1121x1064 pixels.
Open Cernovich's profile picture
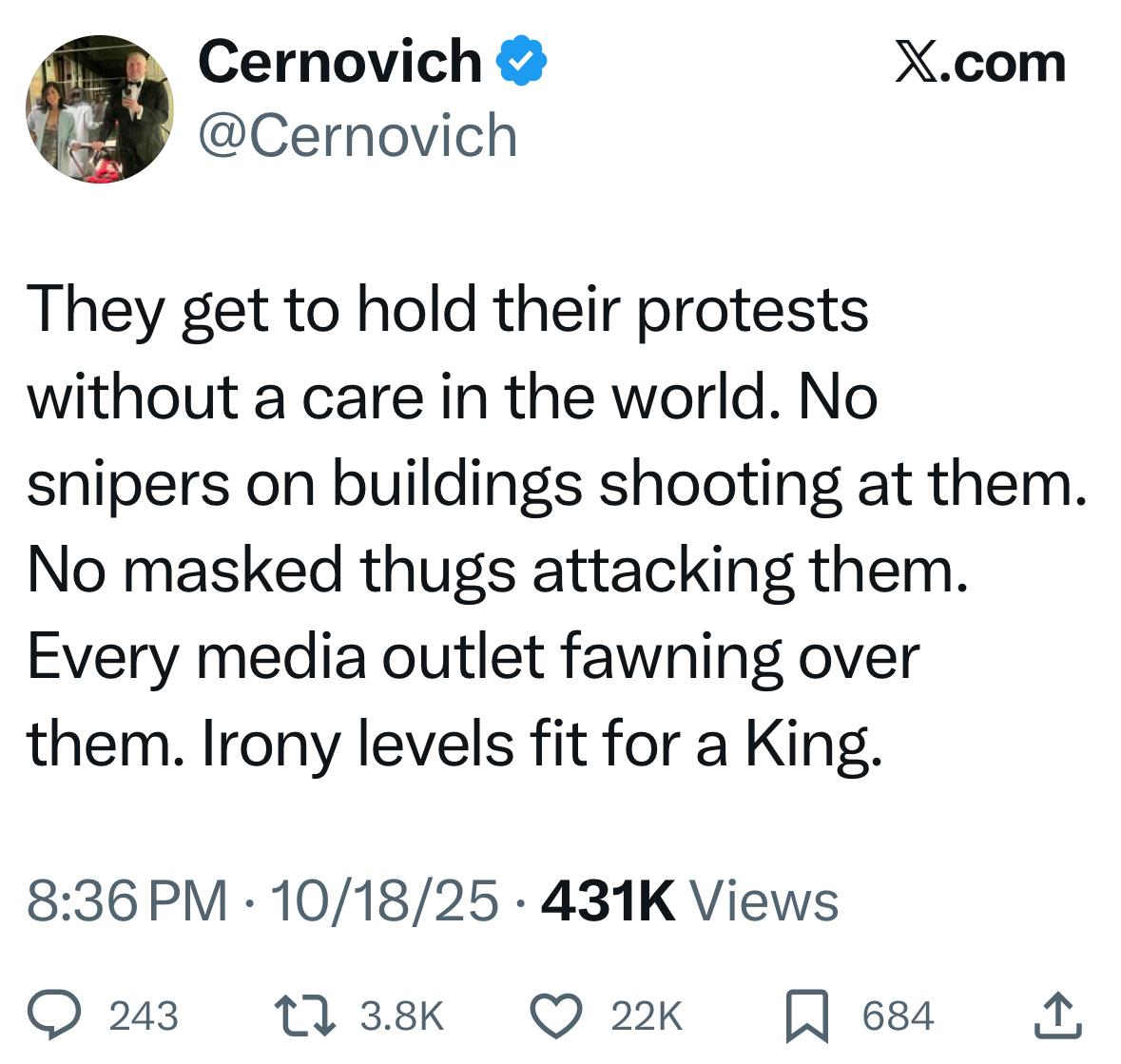[99, 109]
